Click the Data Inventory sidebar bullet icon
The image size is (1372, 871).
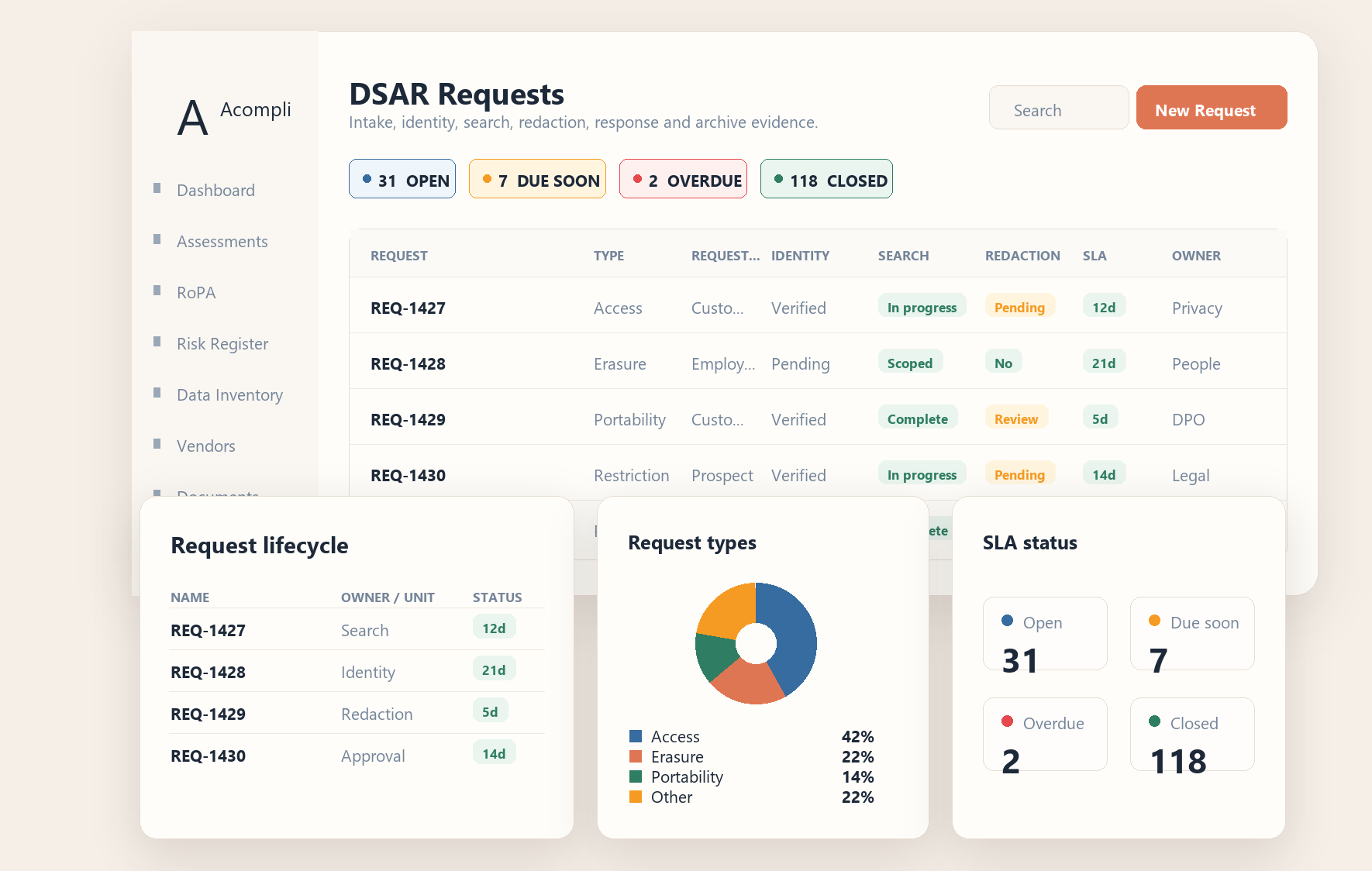(x=157, y=393)
